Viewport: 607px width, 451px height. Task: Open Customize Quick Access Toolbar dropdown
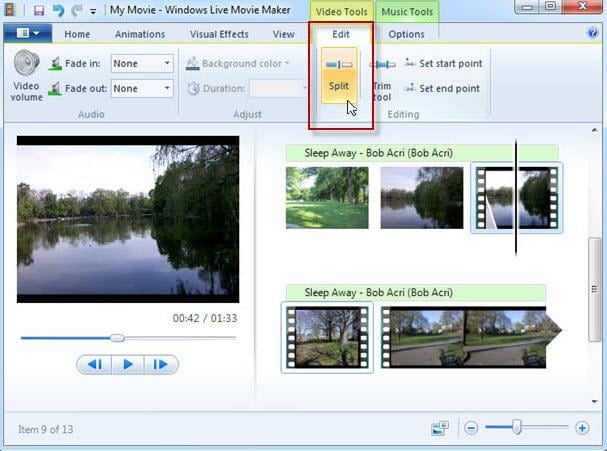point(93,11)
